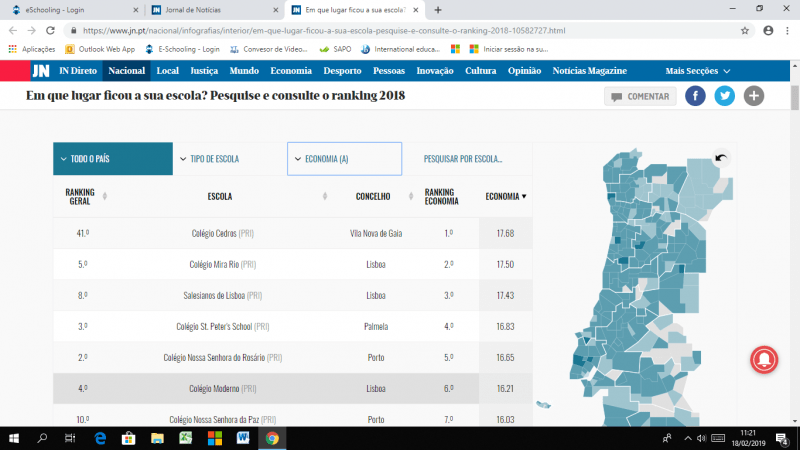The height and width of the screenshot is (450, 800).
Task: Open the Cultura section link
Action: (481, 71)
